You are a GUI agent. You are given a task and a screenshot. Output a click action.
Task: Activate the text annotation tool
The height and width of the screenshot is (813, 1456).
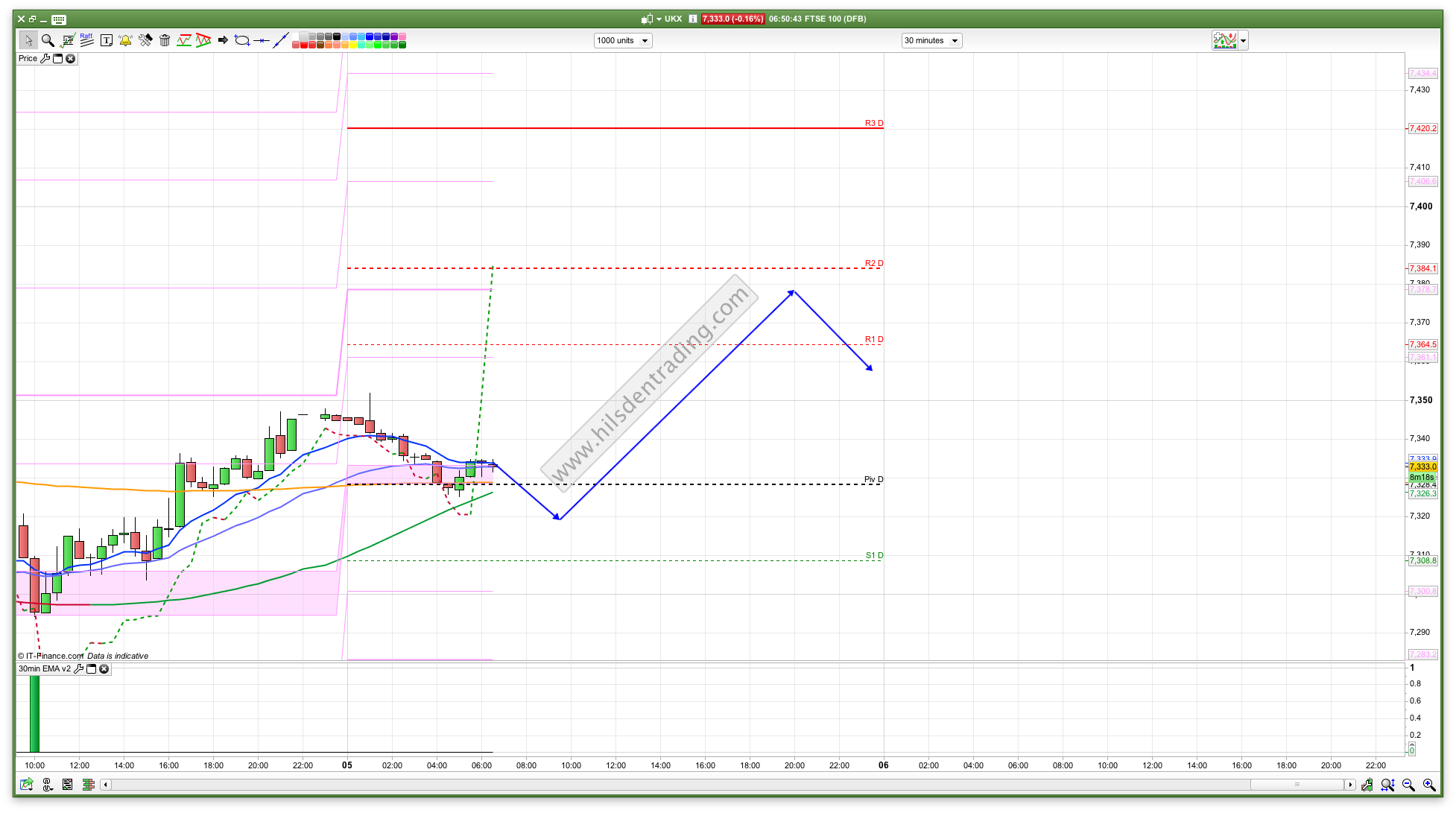click(x=106, y=40)
